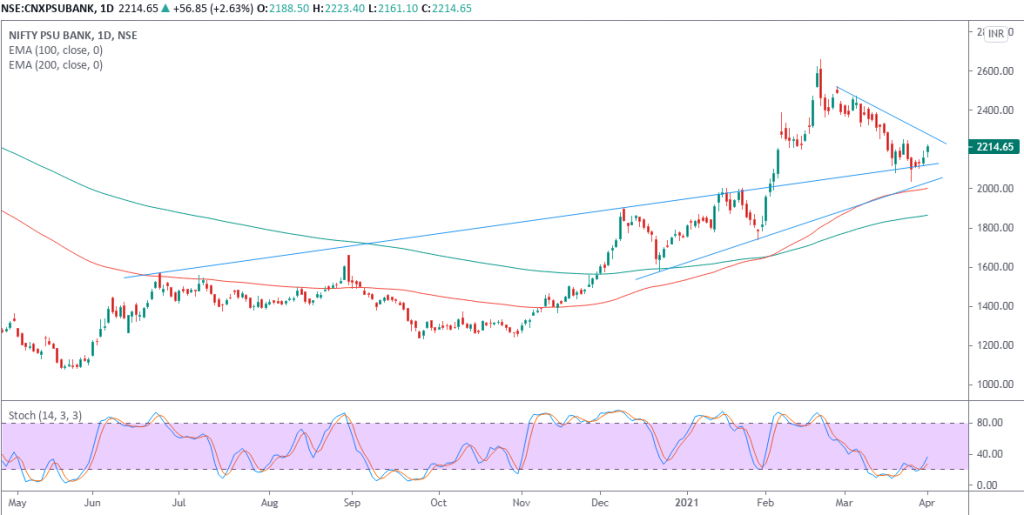Select the descending trendline from February peak

coord(890,114)
